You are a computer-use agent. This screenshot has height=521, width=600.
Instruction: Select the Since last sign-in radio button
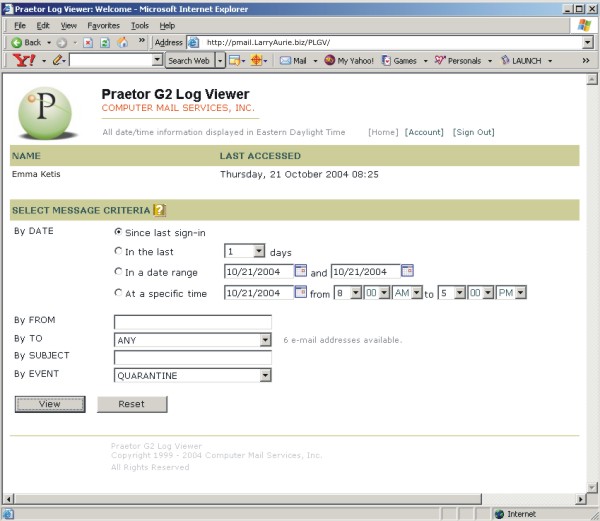pos(118,232)
